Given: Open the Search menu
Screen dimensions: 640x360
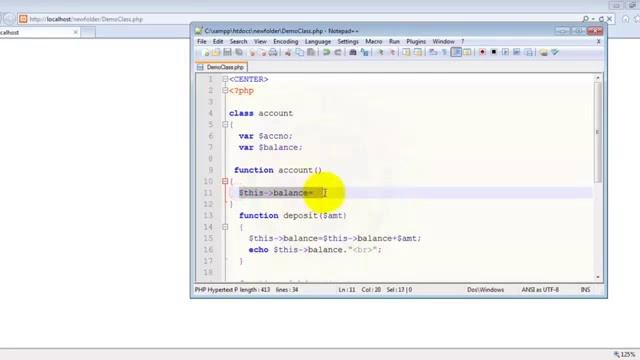Looking at the screenshot, I should (x=238, y=42).
